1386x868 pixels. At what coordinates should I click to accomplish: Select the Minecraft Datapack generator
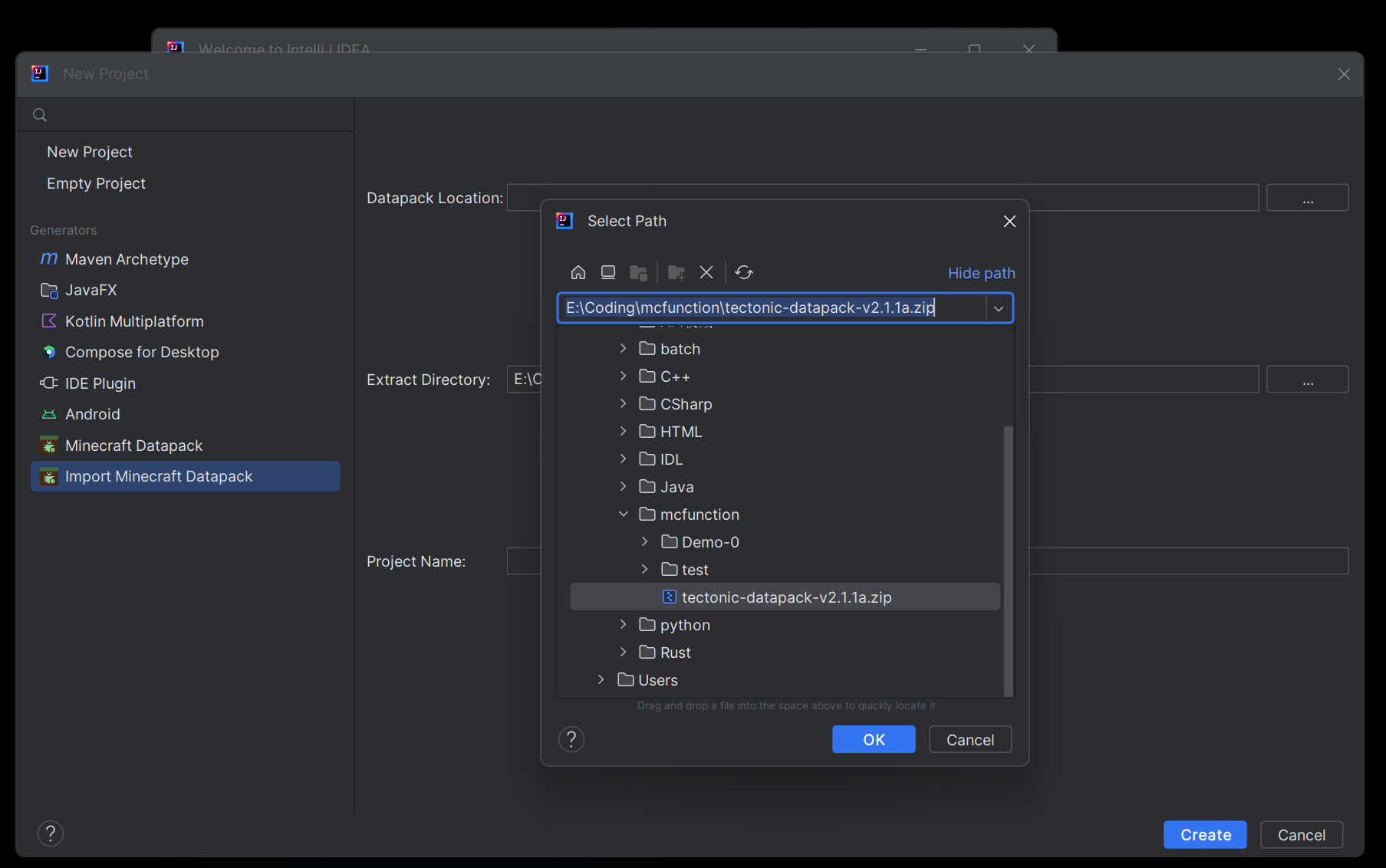pyautogui.click(x=185, y=446)
